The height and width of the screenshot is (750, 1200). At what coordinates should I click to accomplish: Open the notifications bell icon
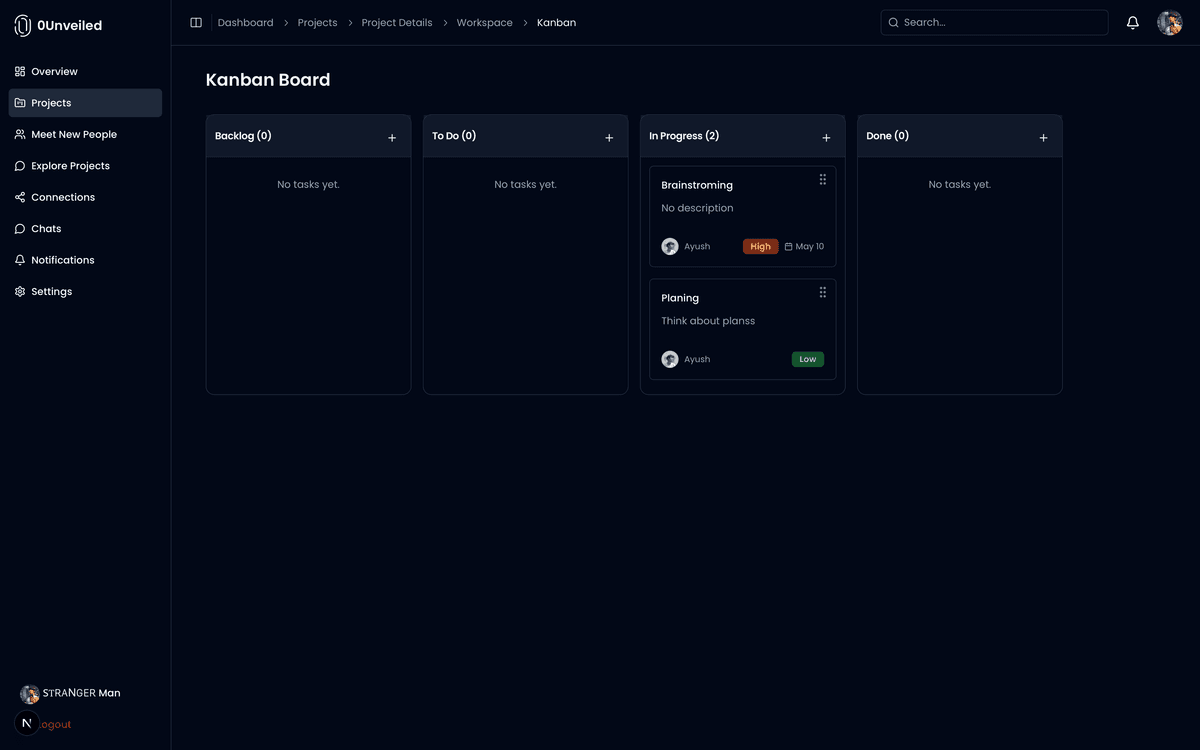(1132, 23)
